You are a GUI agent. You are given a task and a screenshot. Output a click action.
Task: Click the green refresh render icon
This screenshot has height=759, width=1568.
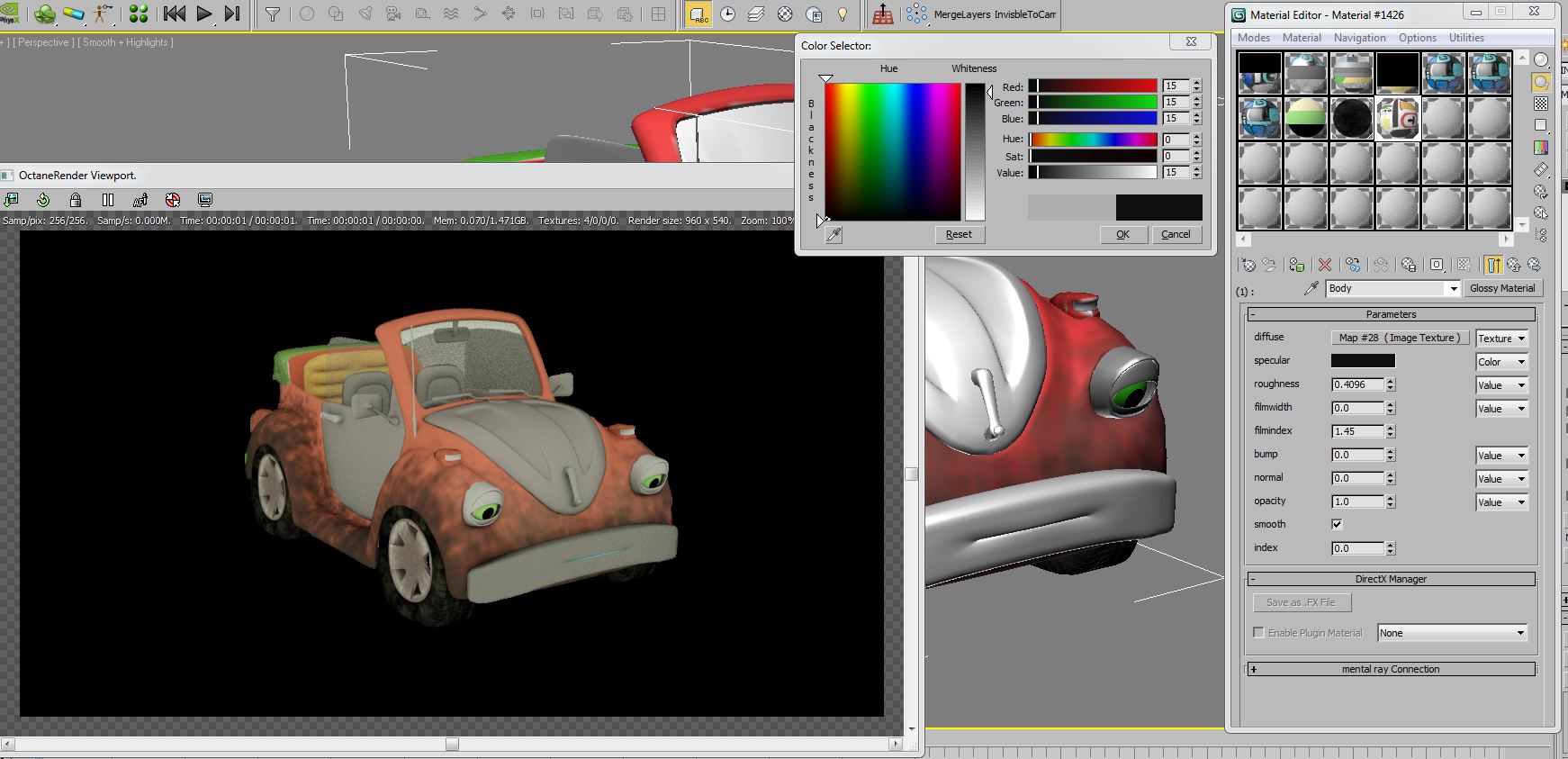pos(43,200)
